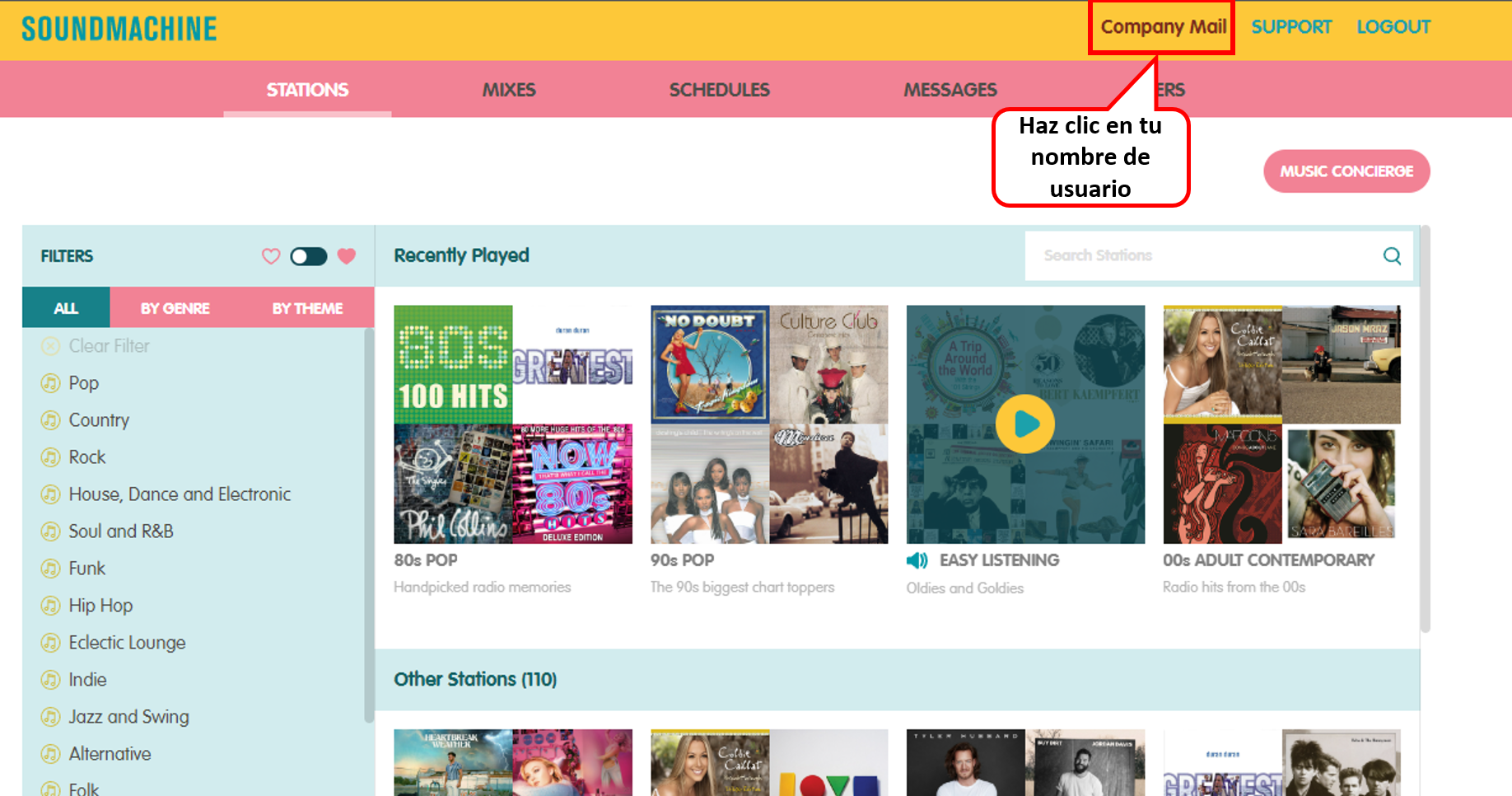Click the music note icon beside Indie
Viewport: 1512px width, 796px height.
pyautogui.click(x=50, y=680)
